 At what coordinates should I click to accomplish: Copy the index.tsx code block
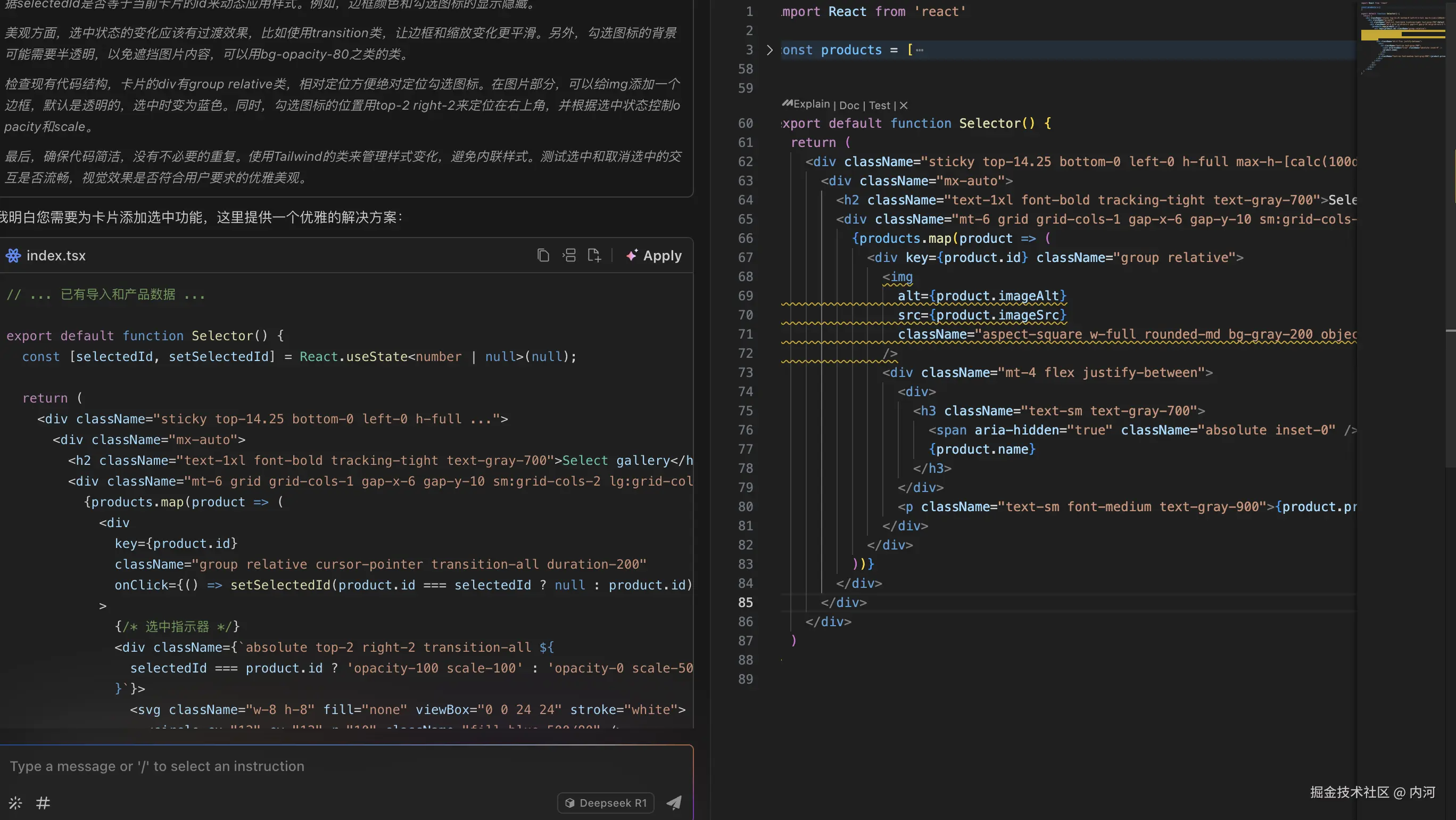coord(543,256)
